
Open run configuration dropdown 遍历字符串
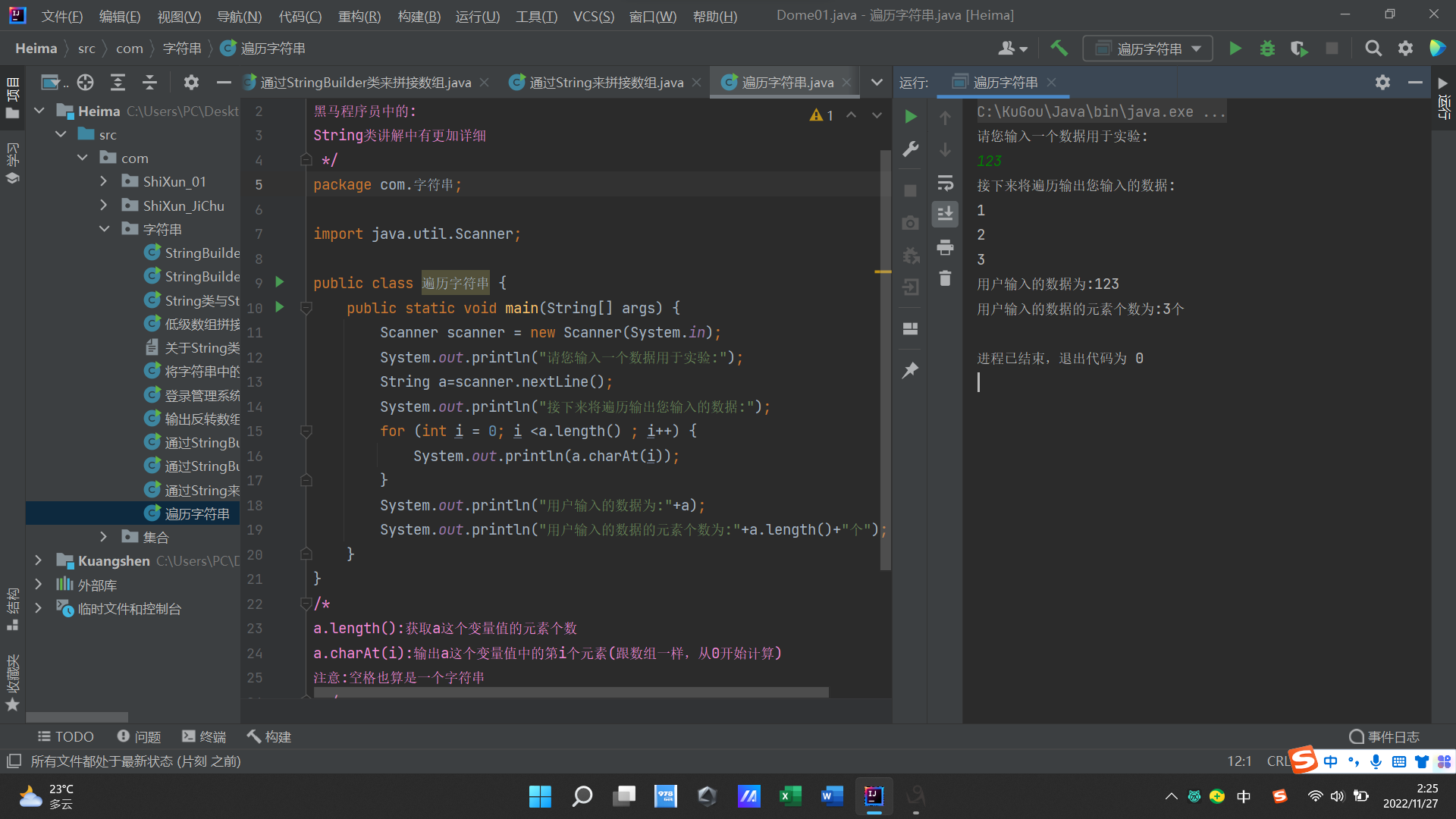click(x=1147, y=49)
